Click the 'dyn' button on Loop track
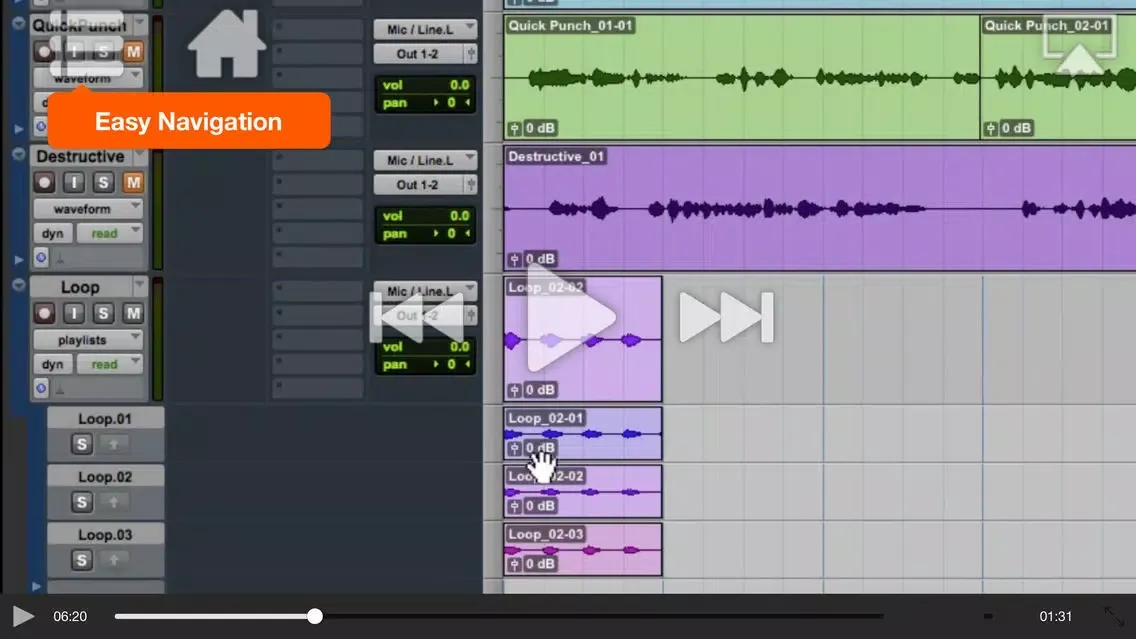This screenshot has width=1136, height=639. pos(52,364)
